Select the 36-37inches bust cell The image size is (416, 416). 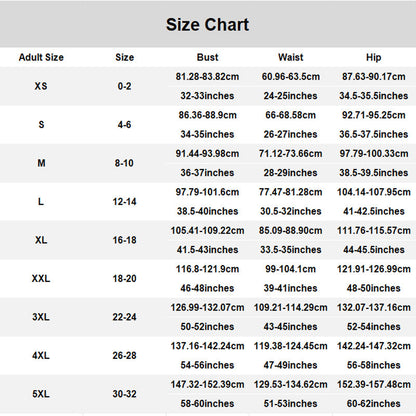coord(207,173)
